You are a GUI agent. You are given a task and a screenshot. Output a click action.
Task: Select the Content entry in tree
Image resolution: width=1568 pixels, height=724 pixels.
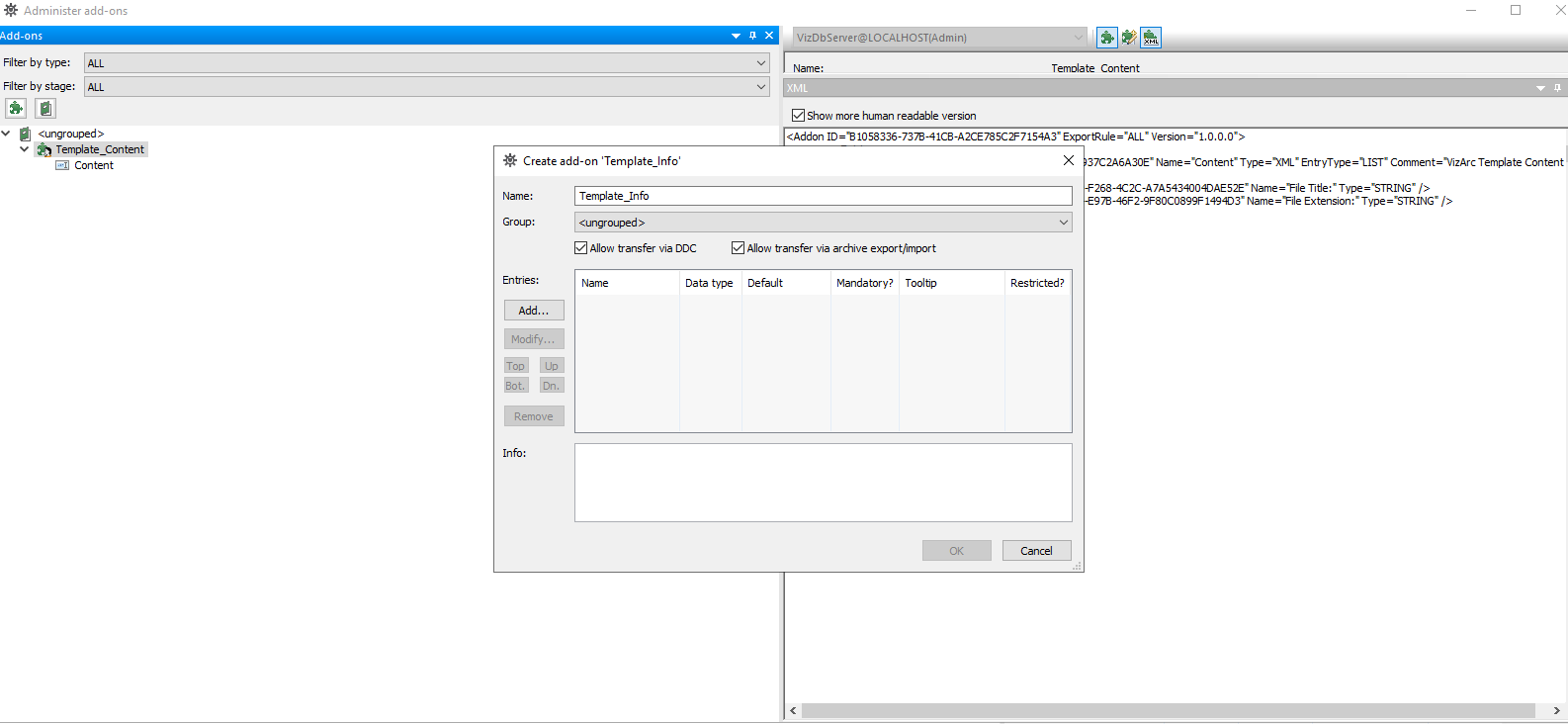[93, 165]
